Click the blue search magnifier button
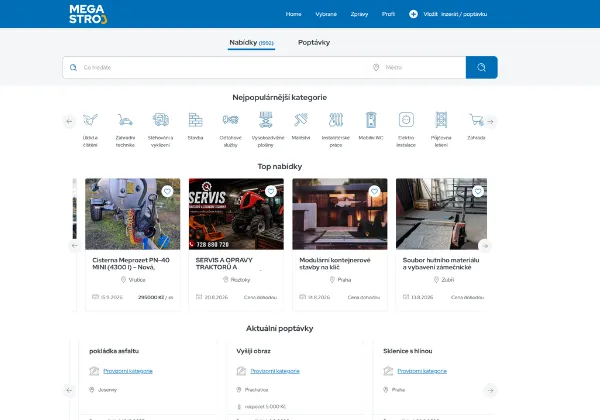This screenshot has width=600, height=420. [481, 67]
